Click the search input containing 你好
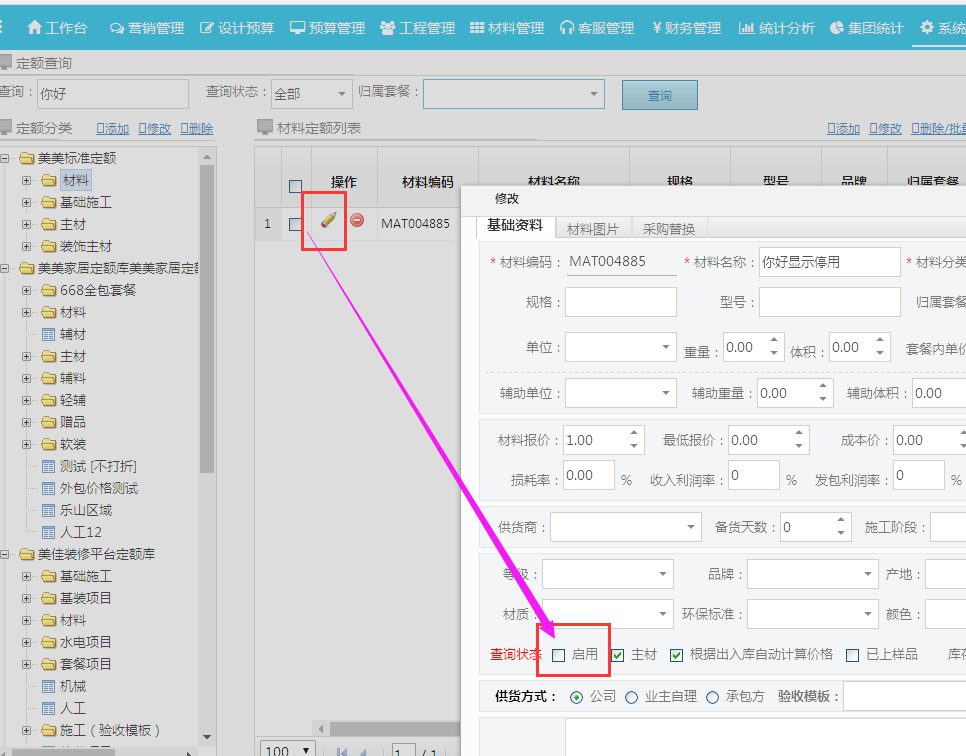The image size is (966, 756). [x=113, y=93]
